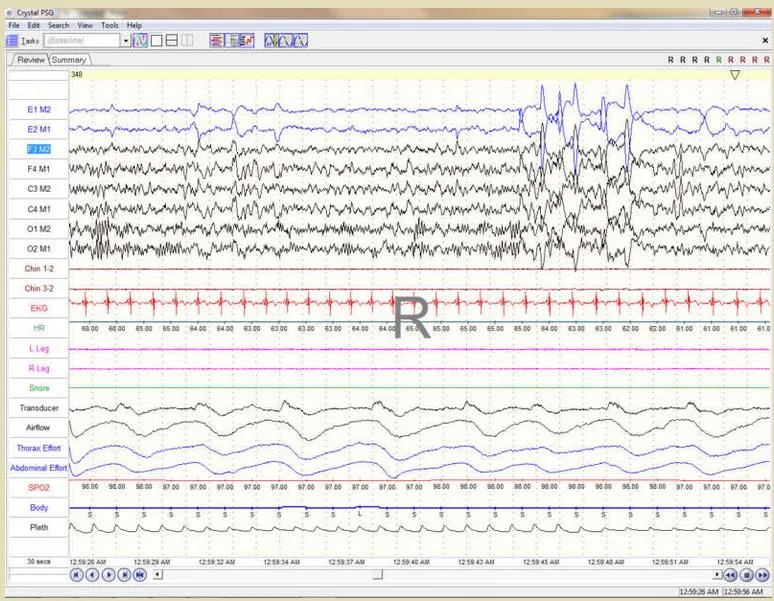Screen dimensions: 774x601
Task: Open the Tools menu
Action: [110, 25]
